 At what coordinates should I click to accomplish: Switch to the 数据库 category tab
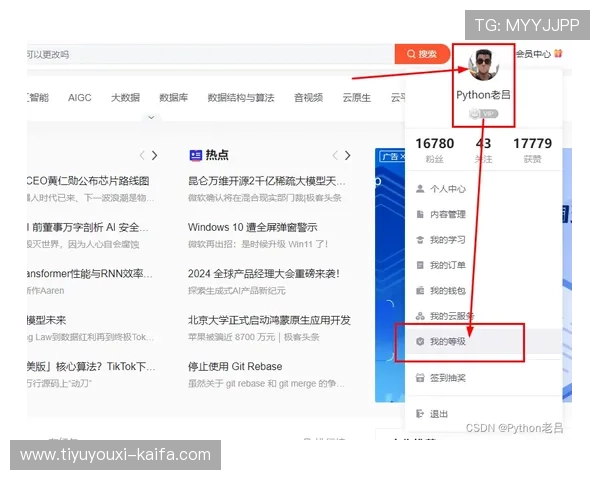click(x=174, y=98)
